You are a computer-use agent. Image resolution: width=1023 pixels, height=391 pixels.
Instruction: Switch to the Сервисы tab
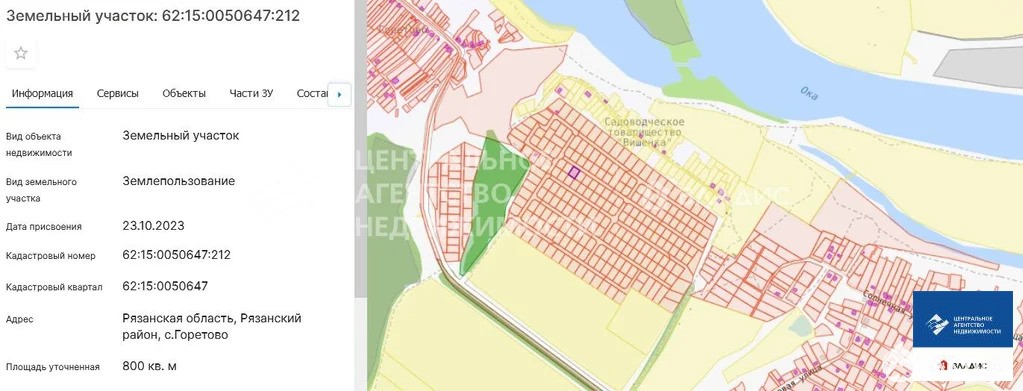click(x=117, y=93)
